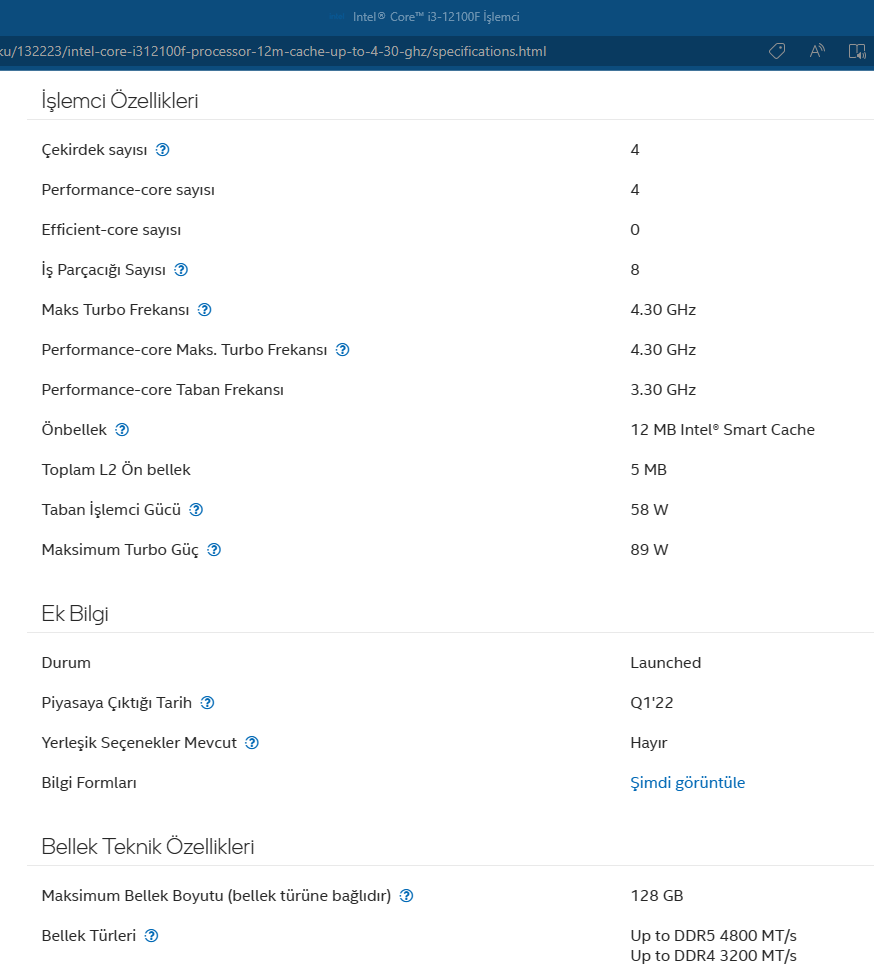Open help icon beside Maksimum Bellek Boyutu

[407, 896]
